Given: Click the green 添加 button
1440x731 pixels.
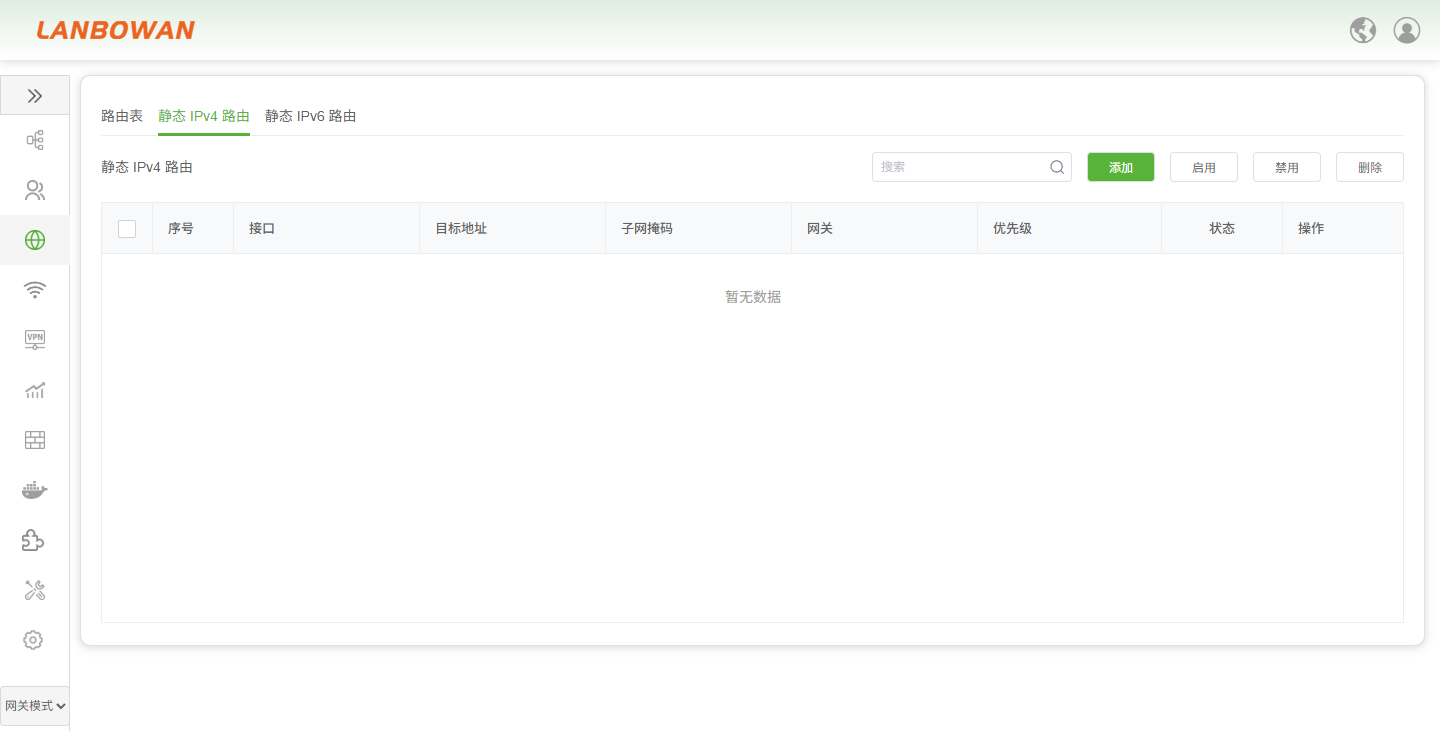Looking at the screenshot, I should 1121,167.
